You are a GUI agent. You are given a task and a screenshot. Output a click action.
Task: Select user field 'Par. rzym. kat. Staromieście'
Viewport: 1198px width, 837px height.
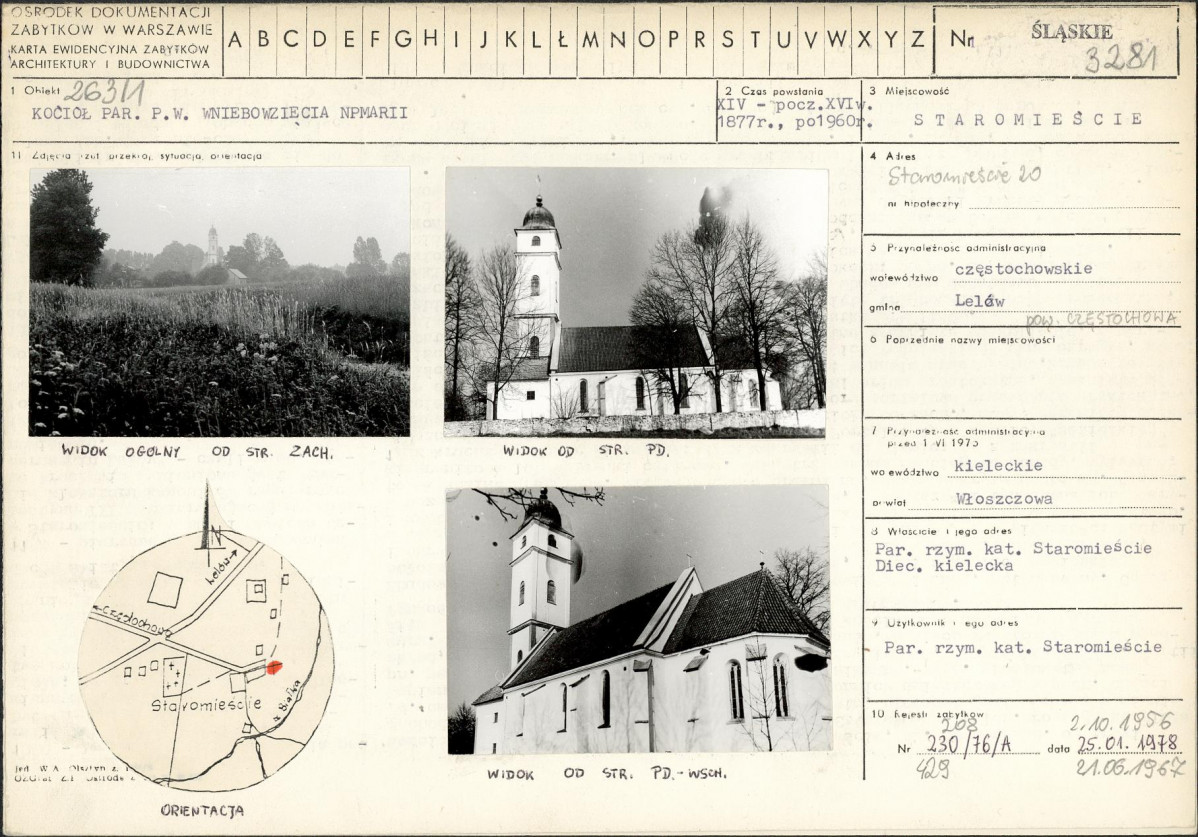1023,648
